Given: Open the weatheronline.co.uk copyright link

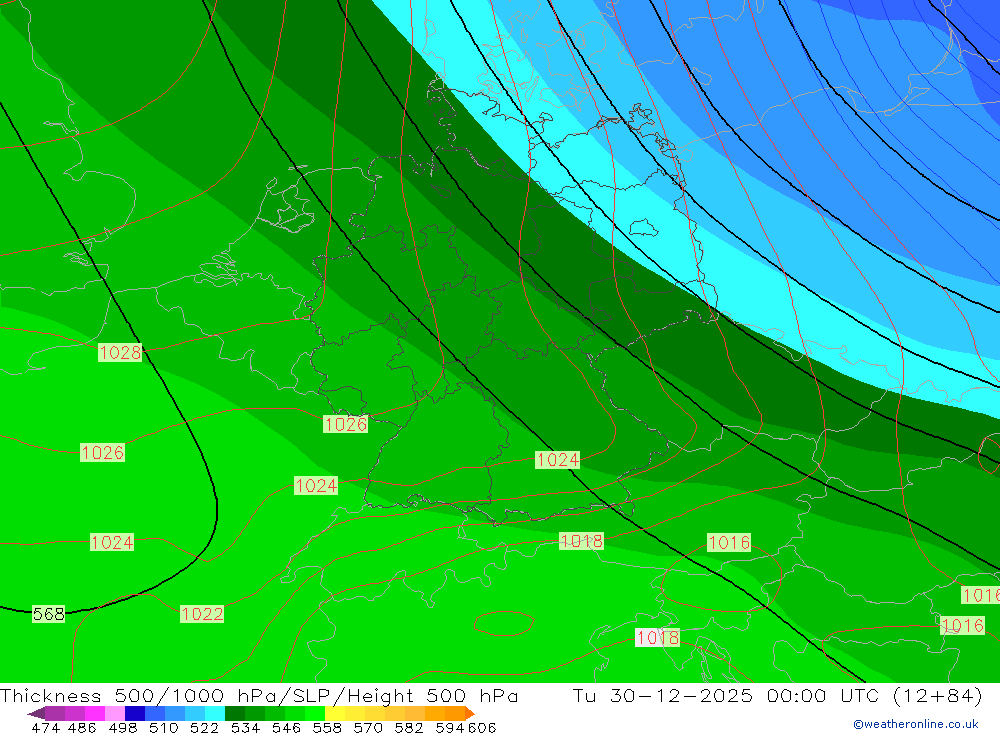Looking at the screenshot, I should click(916, 724).
